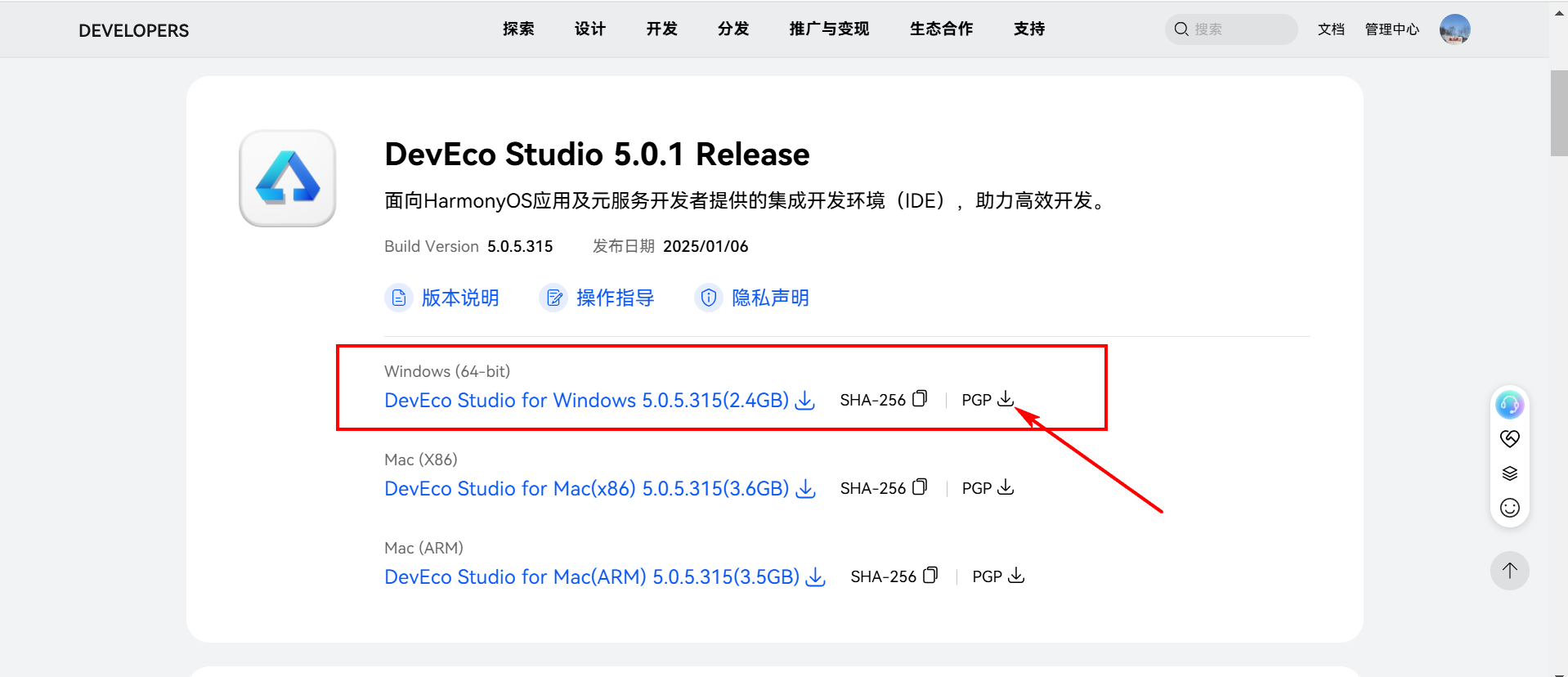Screen dimensions: 1568x677
Task: Download PGP for the Mac(x86) package
Action: coord(1006,486)
